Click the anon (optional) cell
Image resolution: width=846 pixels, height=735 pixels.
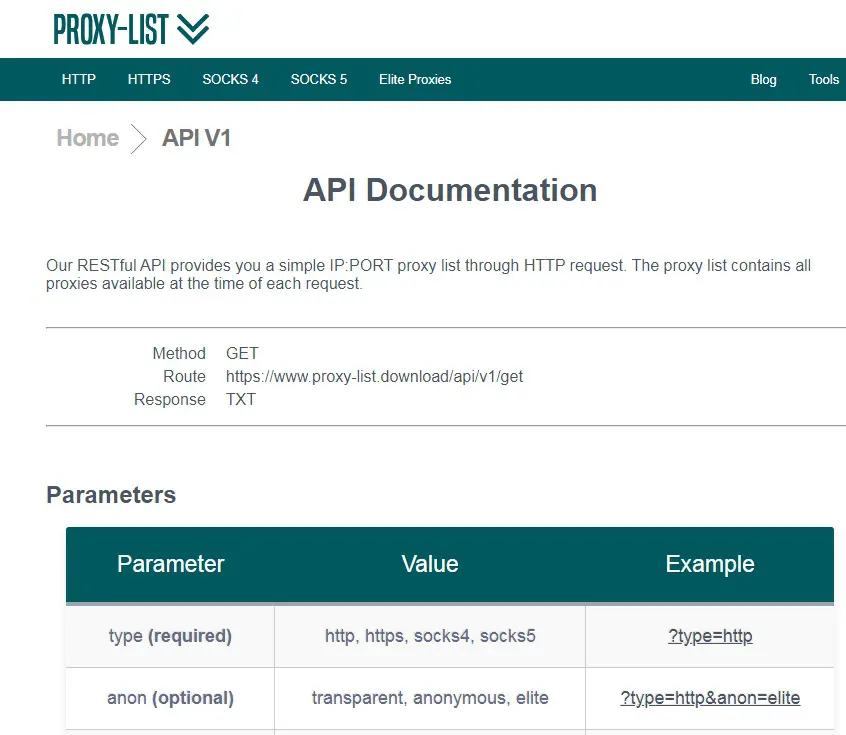click(x=170, y=698)
